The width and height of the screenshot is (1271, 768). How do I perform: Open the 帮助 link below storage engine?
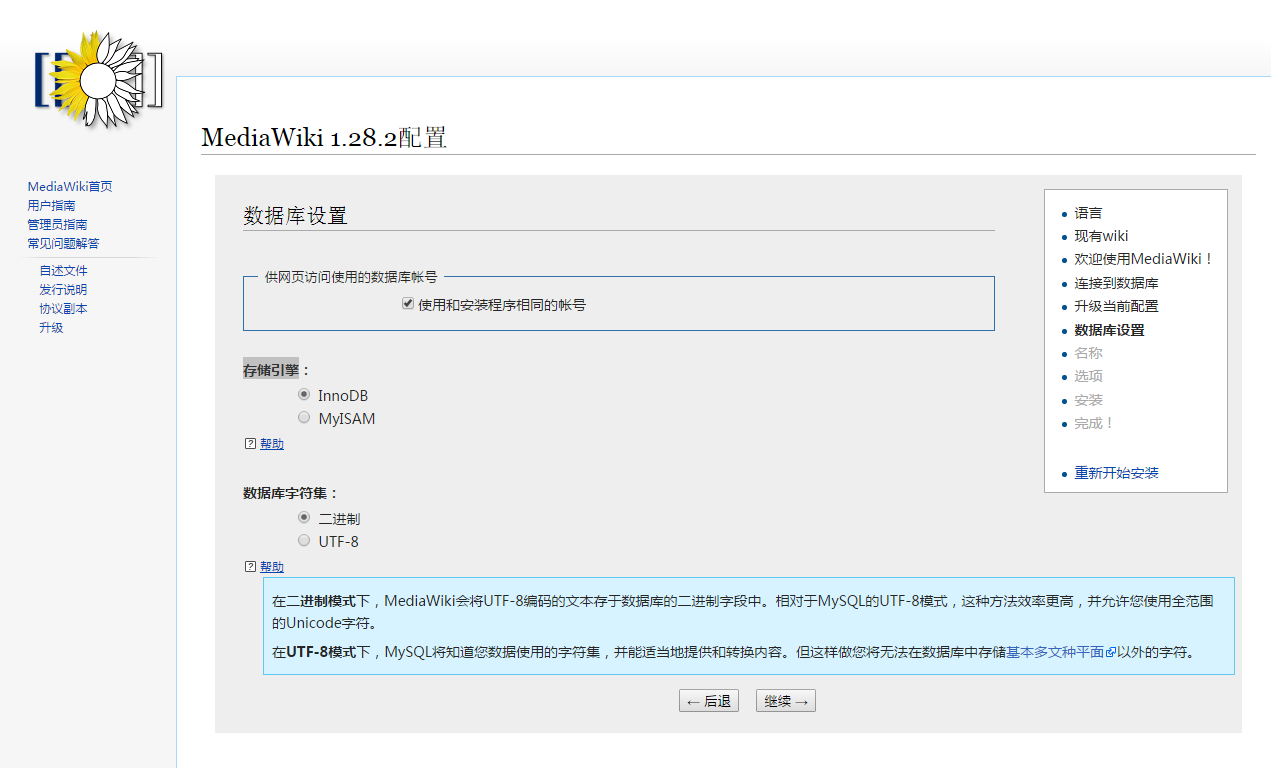(x=272, y=444)
